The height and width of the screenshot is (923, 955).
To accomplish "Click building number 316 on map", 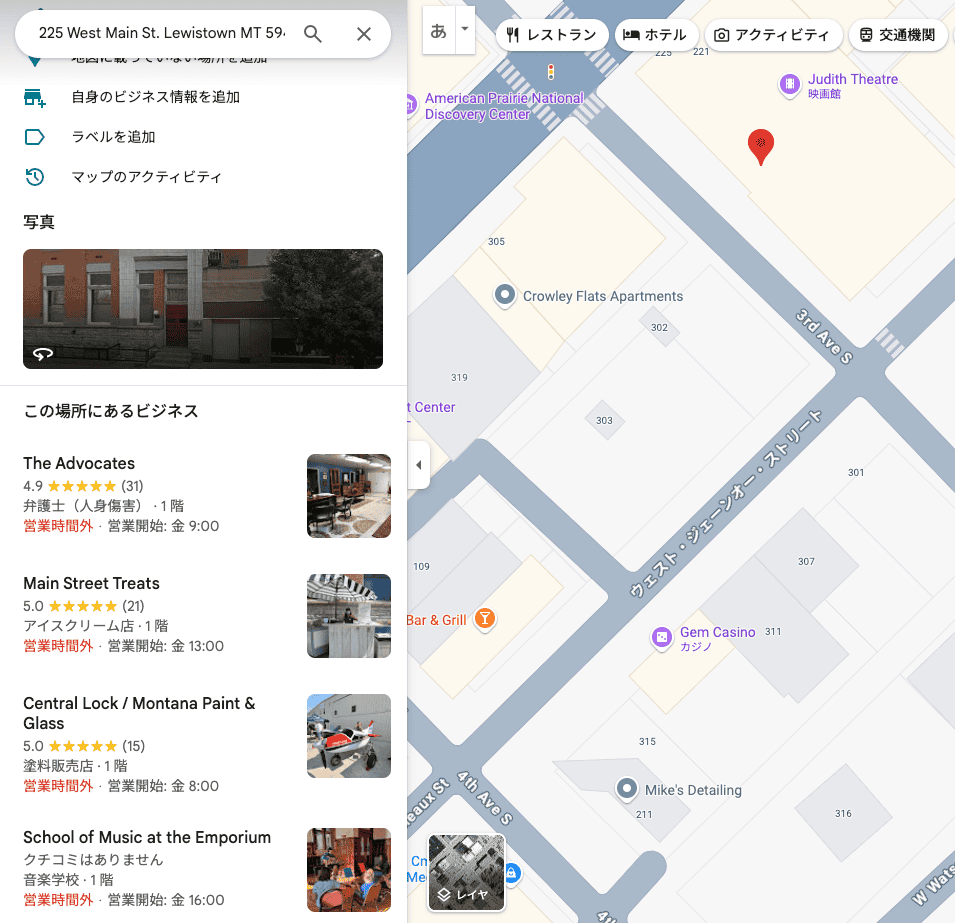I will 844,814.
